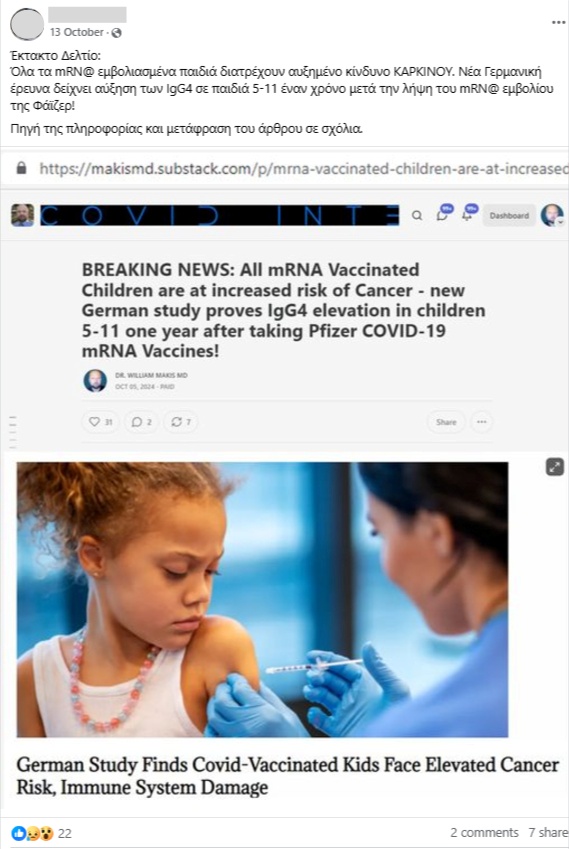Click the Dashboard button
Screen dimensions: 569x849
509,215
